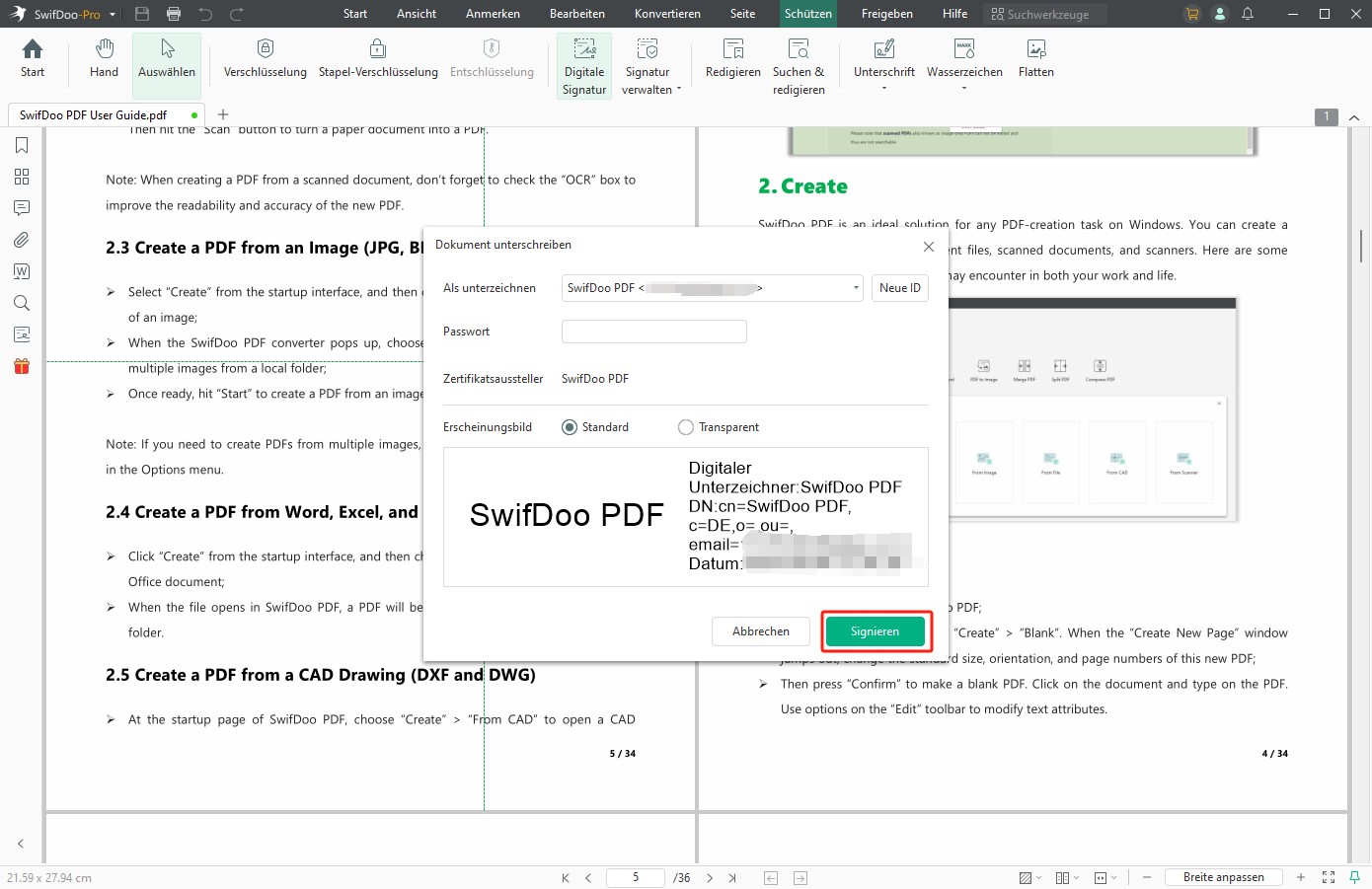Viewport: 1372px width, 889px height.
Task: Open the search panel in sidebar
Action: click(22, 303)
